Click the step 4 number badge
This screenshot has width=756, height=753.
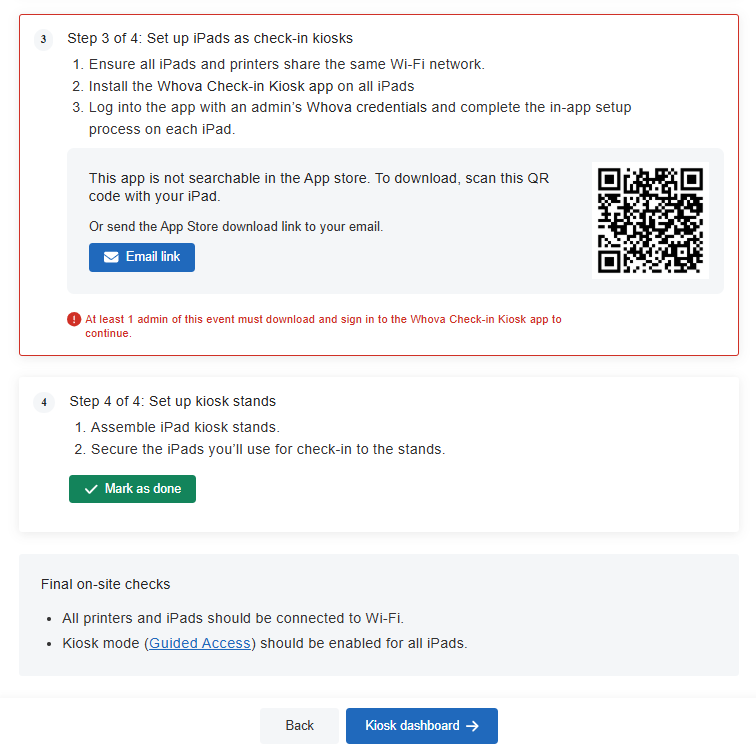coord(44,402)
